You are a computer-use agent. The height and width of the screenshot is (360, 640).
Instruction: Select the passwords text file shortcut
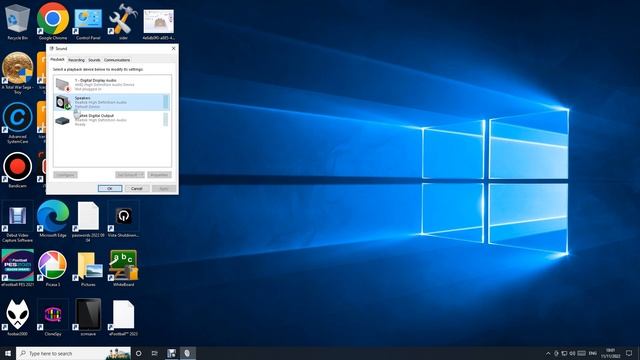[x=88, y=221]
